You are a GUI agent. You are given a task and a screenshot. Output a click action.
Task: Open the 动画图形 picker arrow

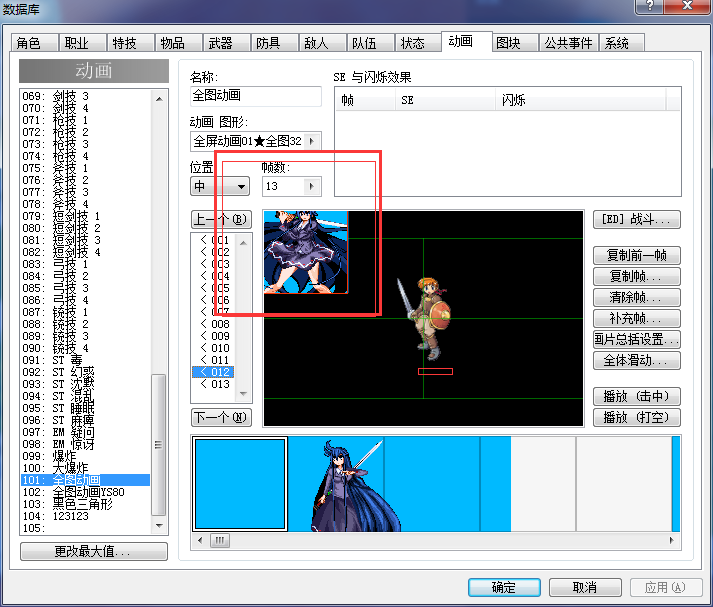[x=311, y=141]
